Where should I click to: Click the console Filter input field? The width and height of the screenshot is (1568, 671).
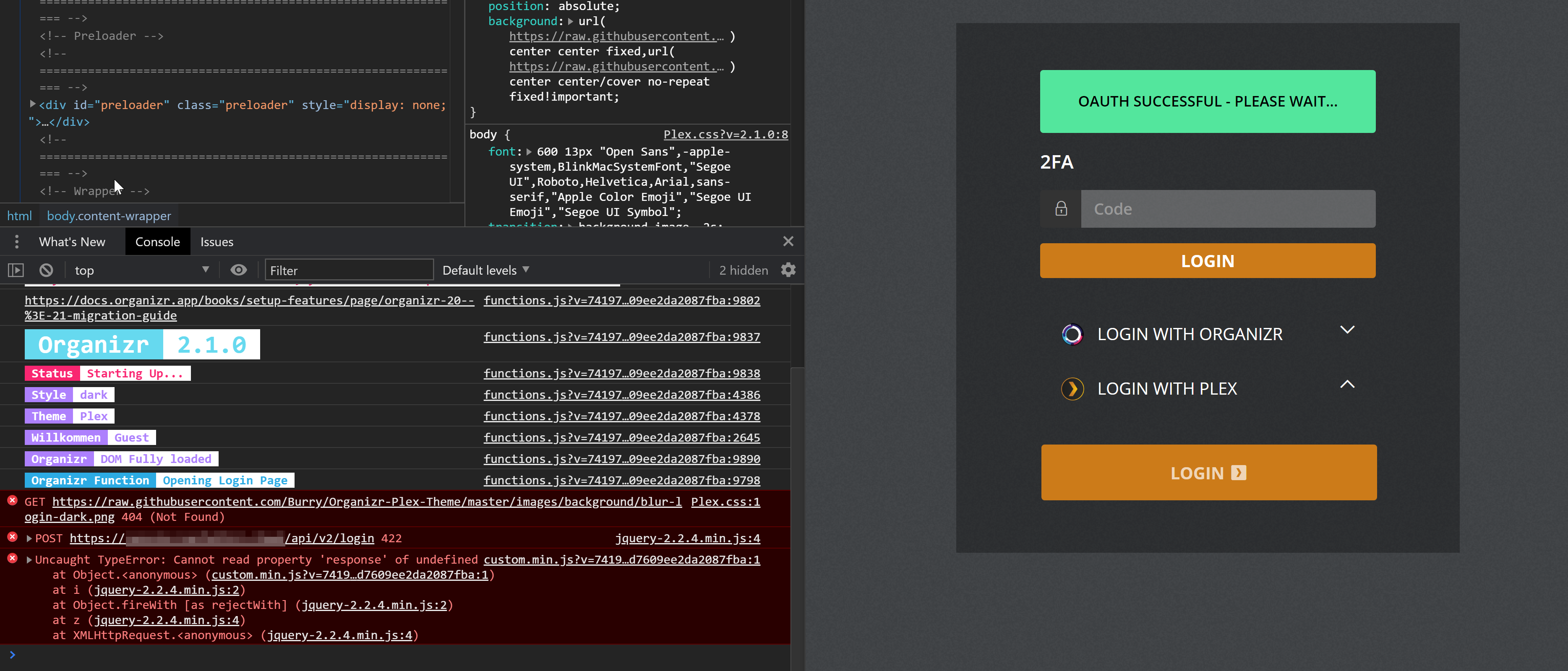click(x=349, y=270)
